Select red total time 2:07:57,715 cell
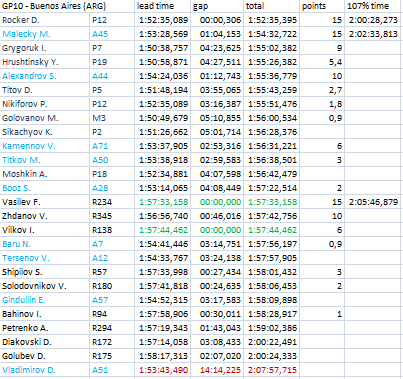Screen dimensions: 403x379 (x=272, y=370)
